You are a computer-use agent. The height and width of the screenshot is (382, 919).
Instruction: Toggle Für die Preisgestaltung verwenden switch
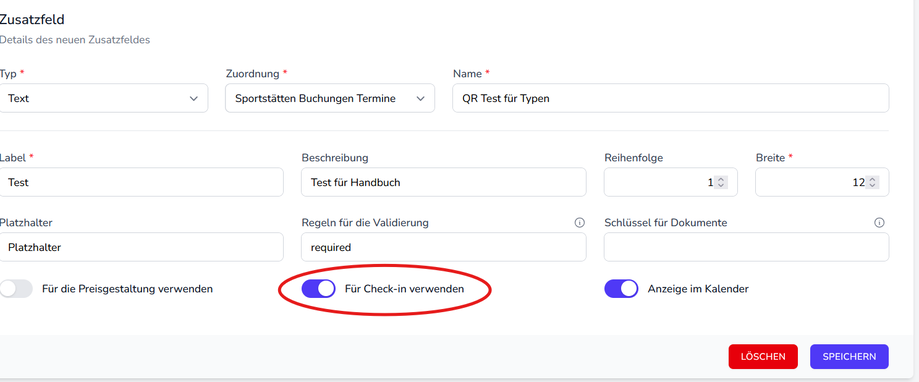click(16, 289)
